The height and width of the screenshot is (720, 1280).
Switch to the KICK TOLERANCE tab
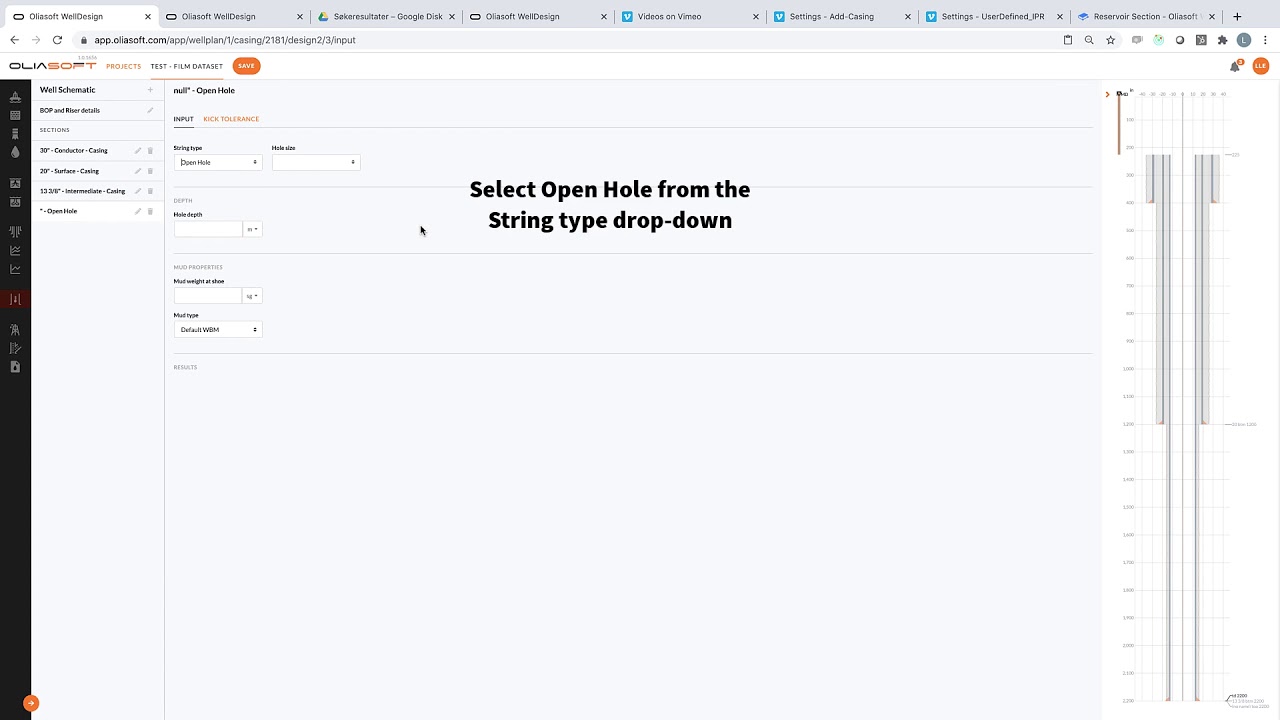[x=231, y=119]
